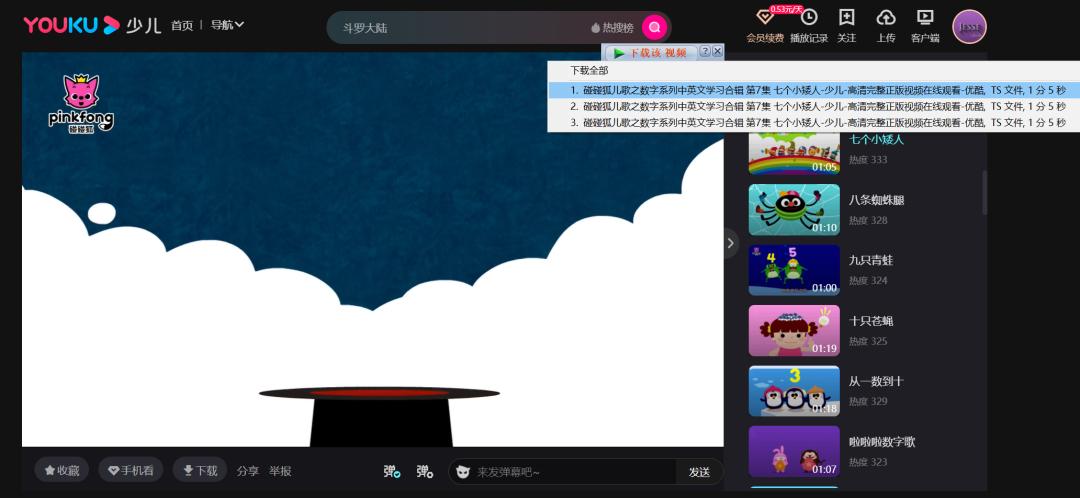This screenshot has width=1080, height=498.
Task: Toggle the danmaku display on/off icon
Action: tap(392, 472)
